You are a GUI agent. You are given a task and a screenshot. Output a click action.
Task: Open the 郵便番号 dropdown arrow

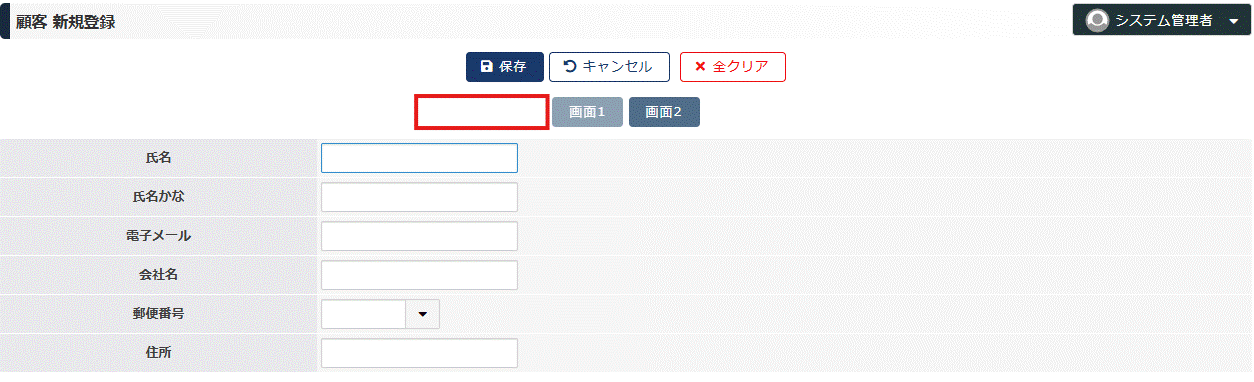click(x=422, y=314)
